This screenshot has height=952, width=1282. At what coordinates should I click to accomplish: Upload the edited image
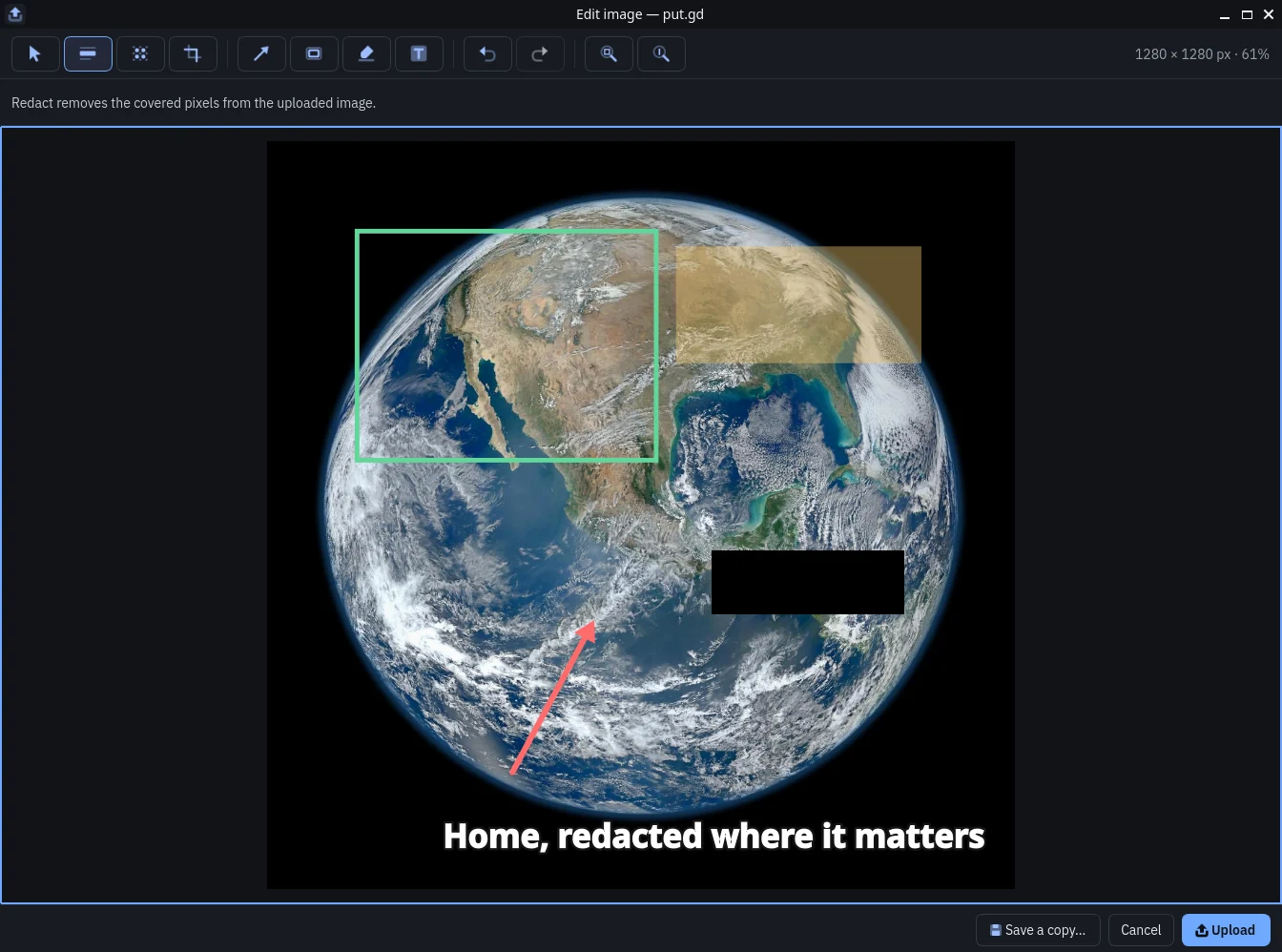pyautogui.click(x=1226, y=930)
